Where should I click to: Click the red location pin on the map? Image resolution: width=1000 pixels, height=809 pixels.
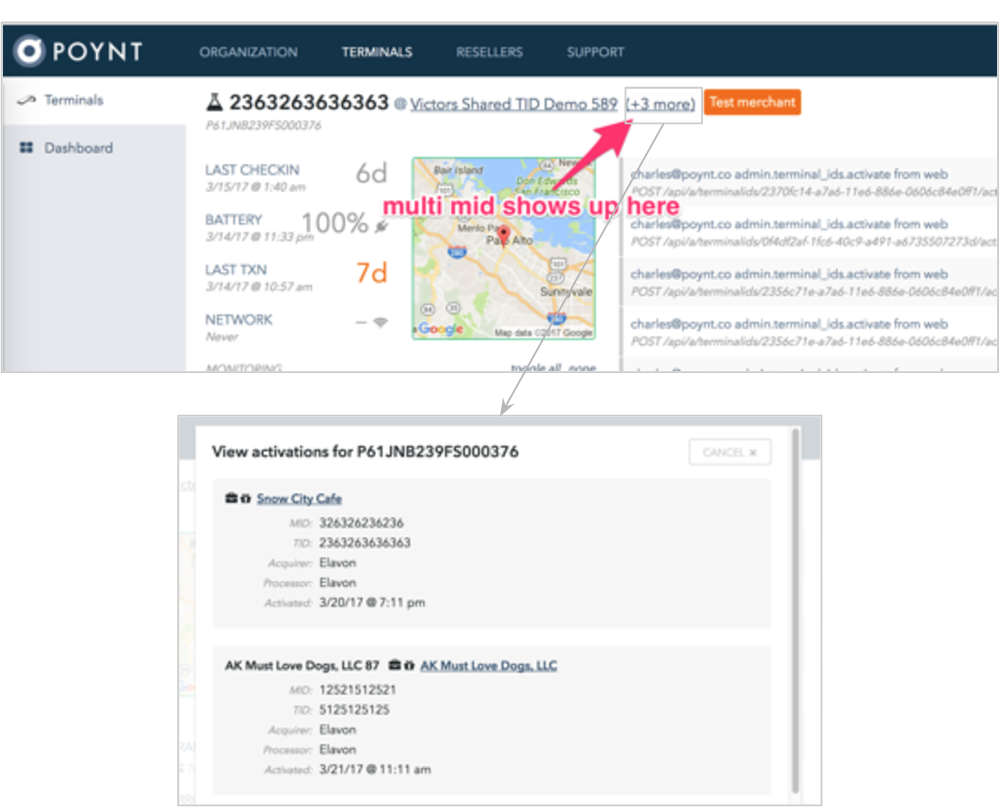tap(503, 234)
